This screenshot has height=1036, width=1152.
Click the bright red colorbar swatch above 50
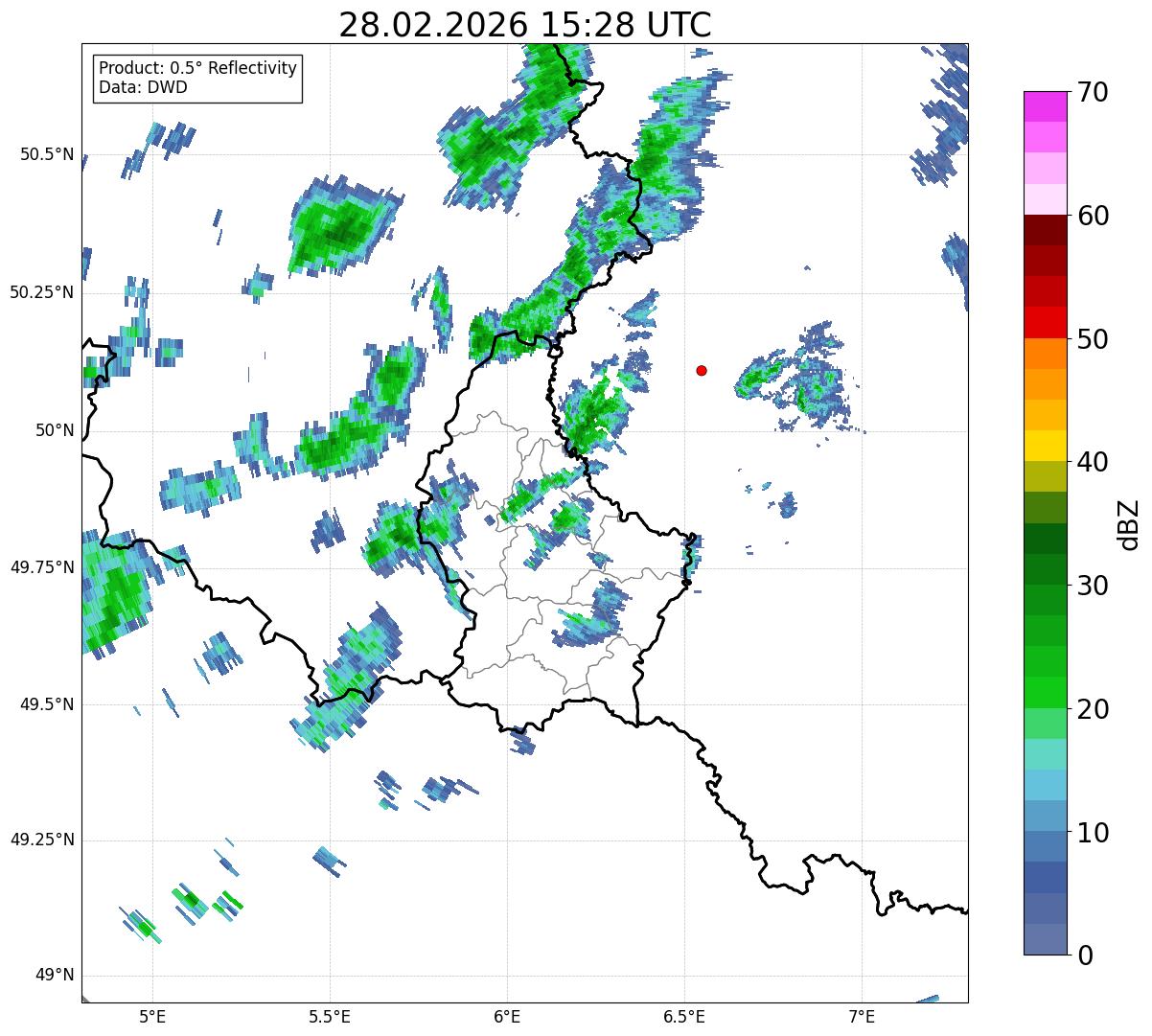[1046, 323]
